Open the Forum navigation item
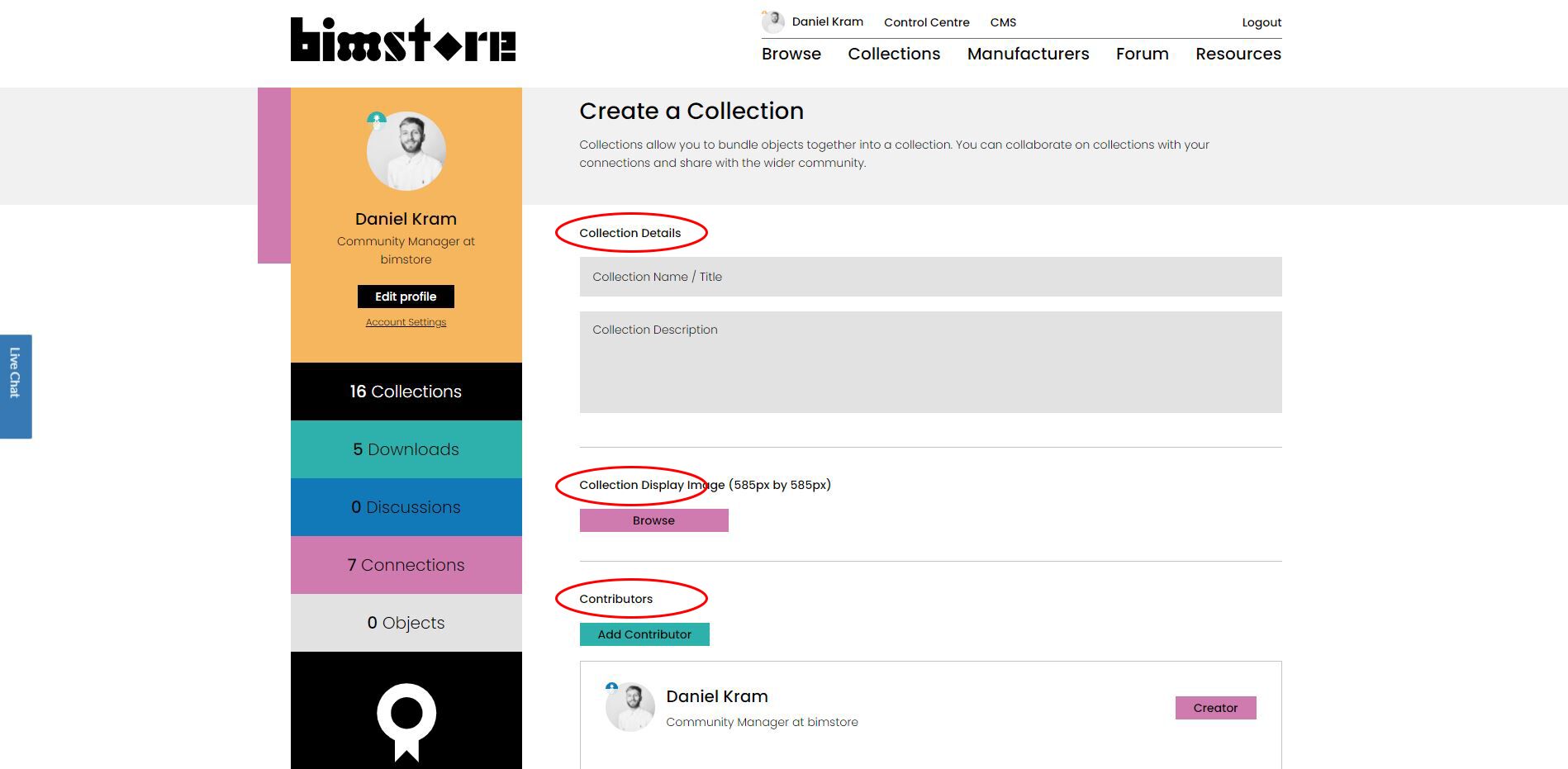This screenshot has width=1568, height=769. [1143, 54]
